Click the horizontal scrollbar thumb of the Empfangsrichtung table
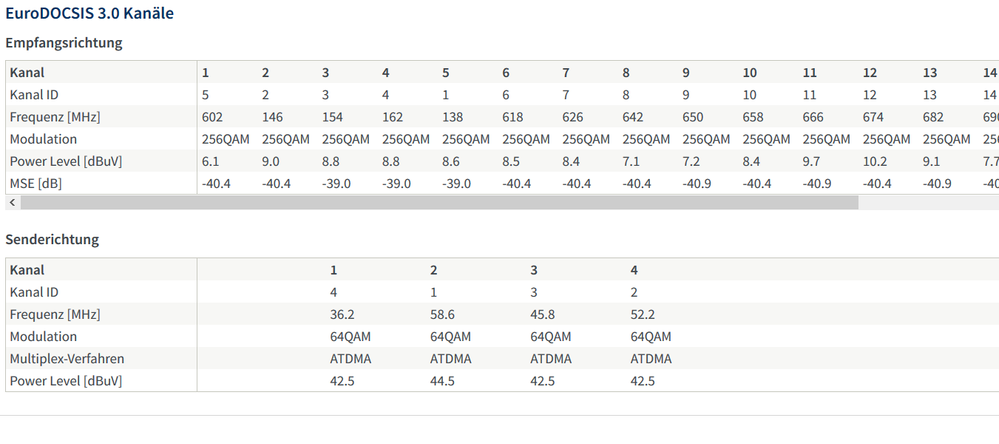 (x=438, y=202)
